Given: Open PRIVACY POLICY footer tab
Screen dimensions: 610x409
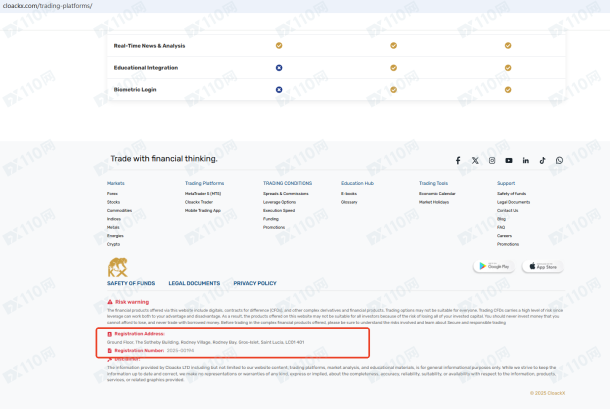Looking at the screenshot, I should coord(254,283).
